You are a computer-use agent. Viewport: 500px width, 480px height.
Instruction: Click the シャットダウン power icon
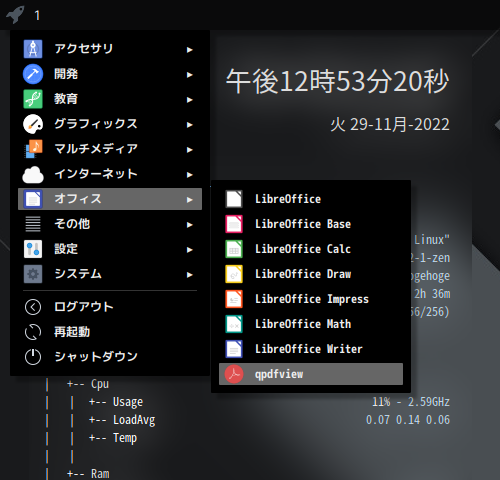point(33,357)
